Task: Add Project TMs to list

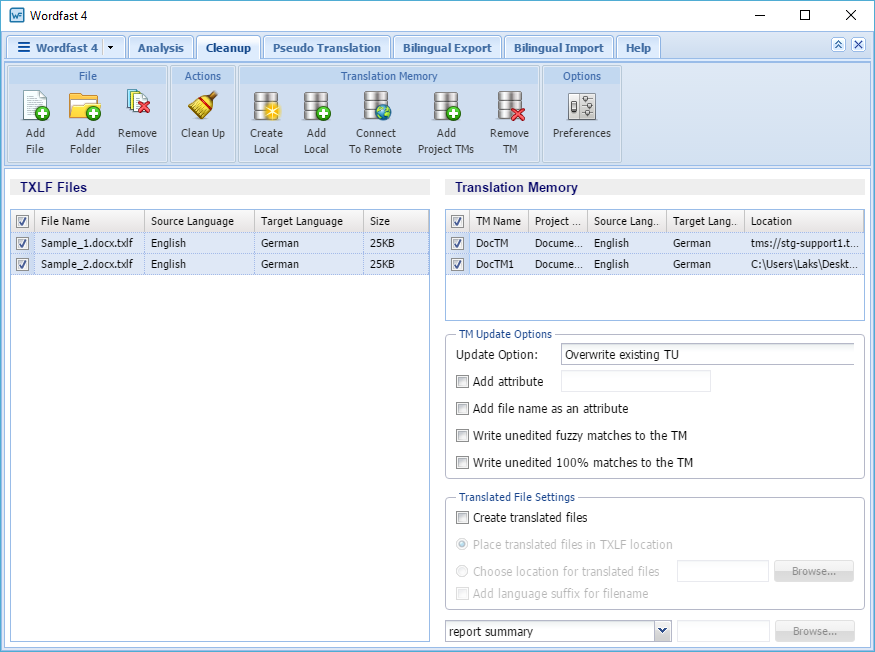Action: click(446, 106)
